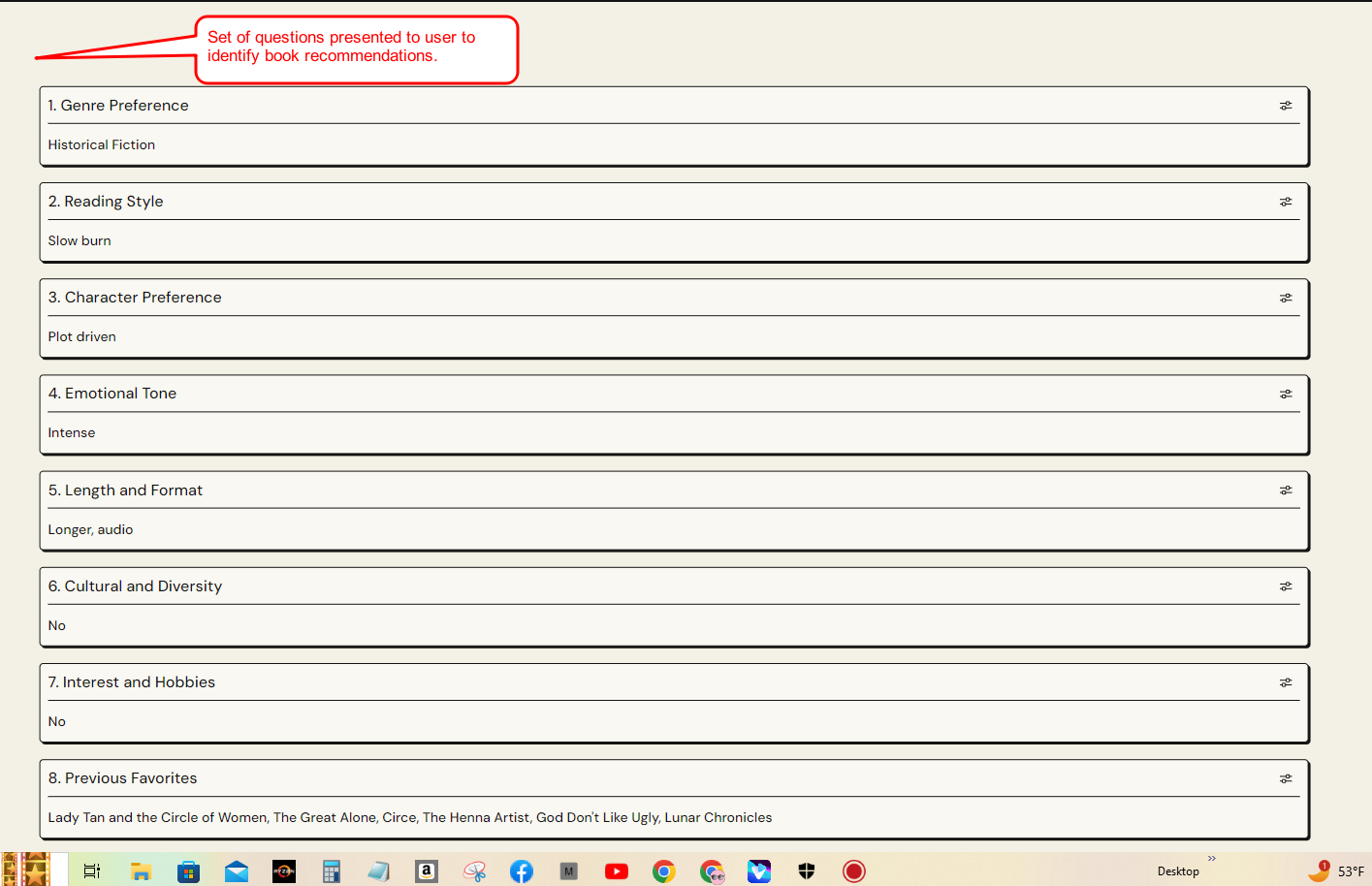Select the '2. Reading Style' question heading
Image resolution: width=1372 pixels, height=886 pixels.
(x=106, y=202)
